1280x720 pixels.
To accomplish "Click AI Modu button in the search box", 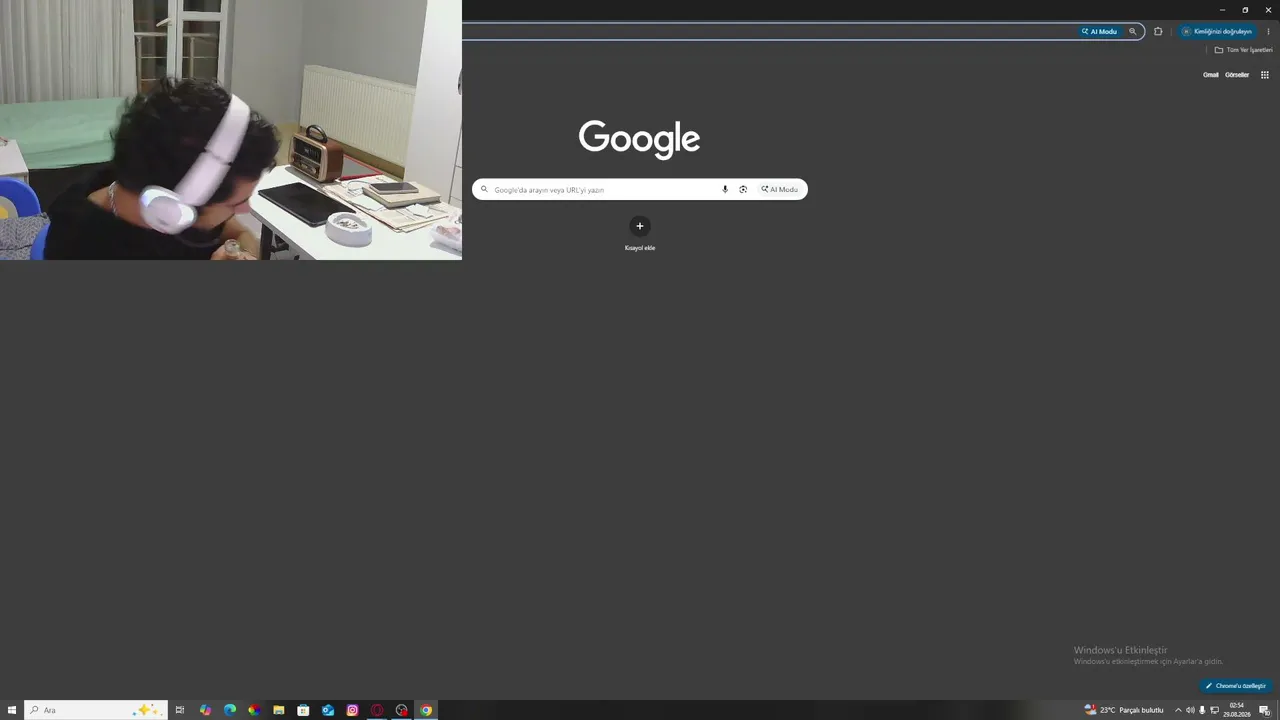I will 780,189.
